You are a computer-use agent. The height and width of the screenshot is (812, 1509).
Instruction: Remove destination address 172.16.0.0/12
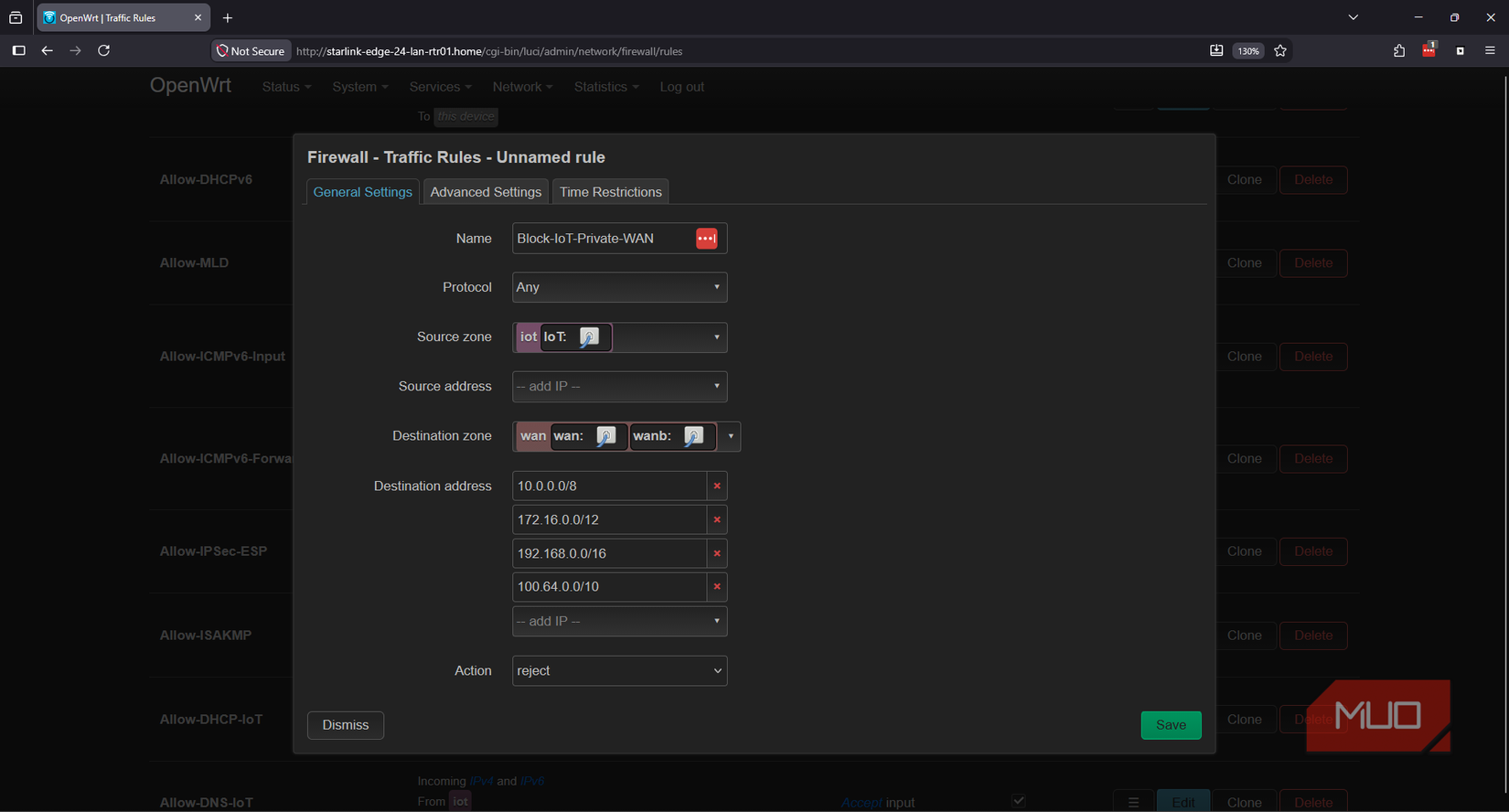[717, 520]
